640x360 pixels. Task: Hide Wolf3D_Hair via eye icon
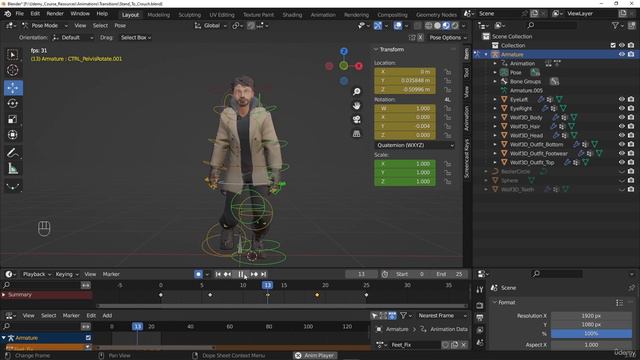[622, 126]
